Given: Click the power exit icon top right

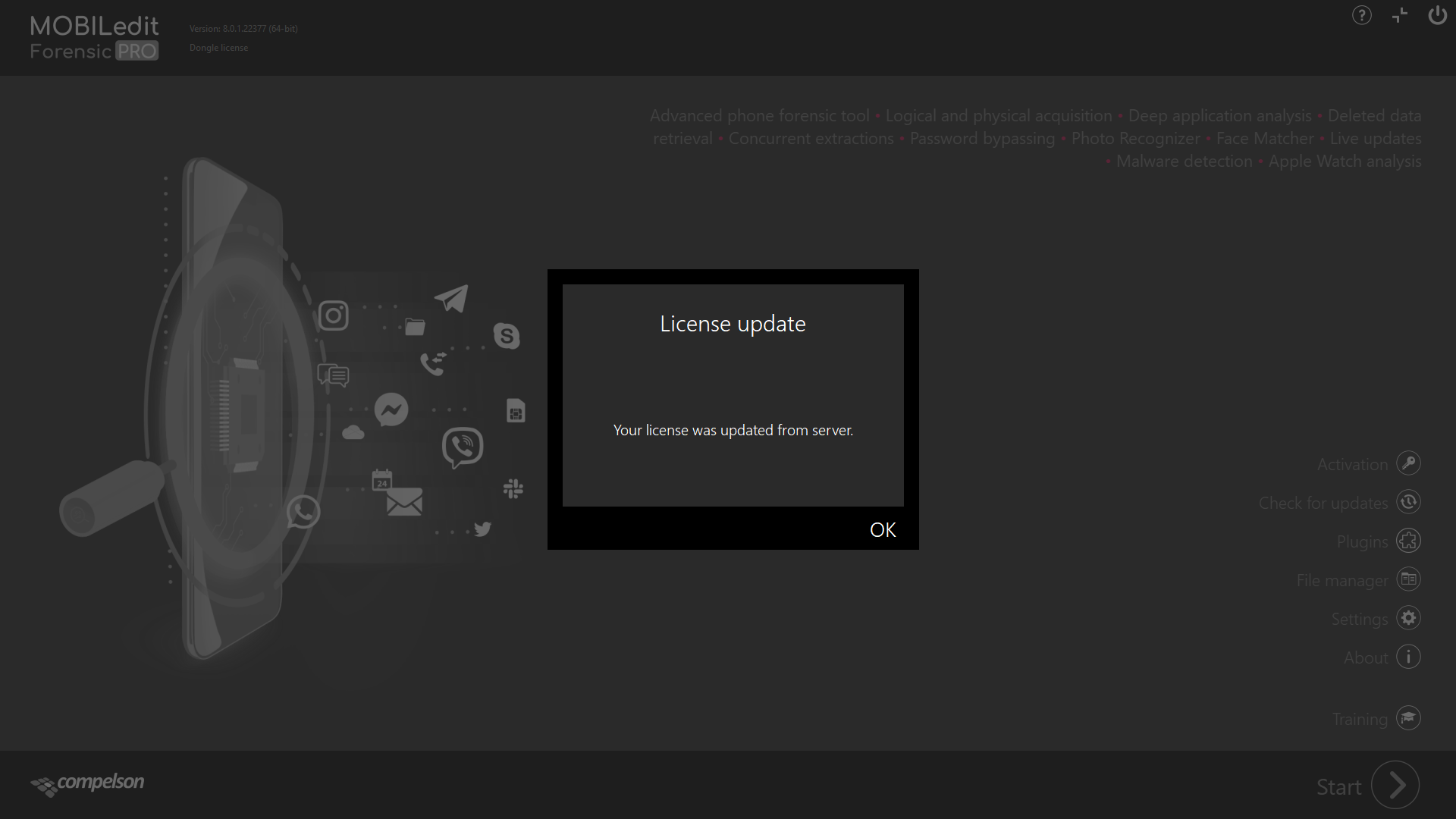Looking at the screenshot, I should tap(1437, 15).
